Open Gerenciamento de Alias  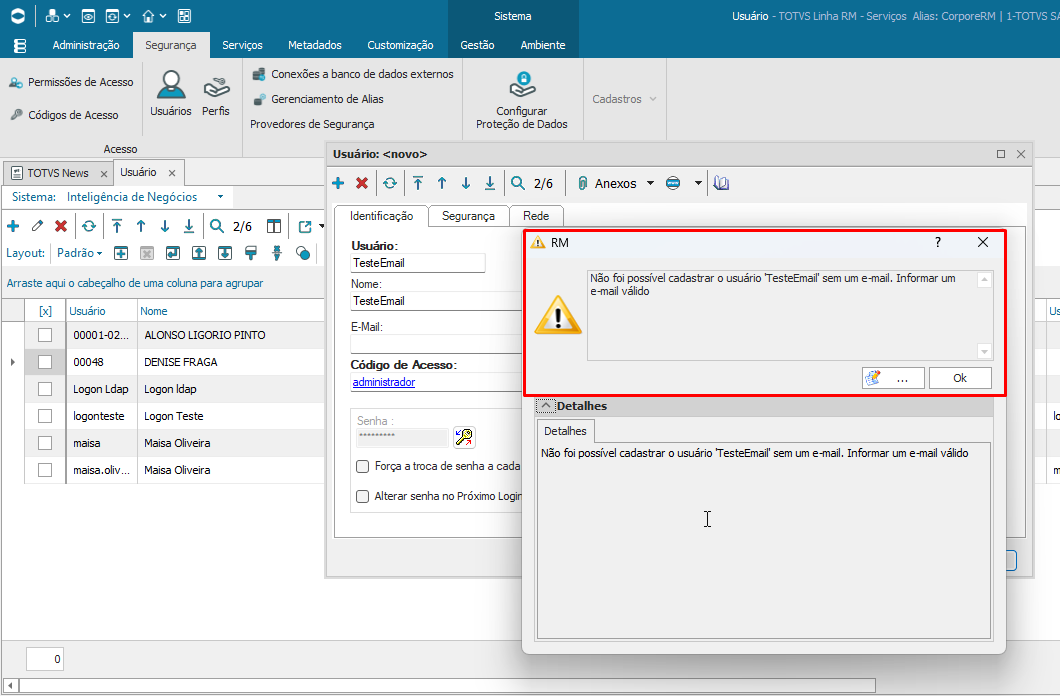tap(318, 99)
